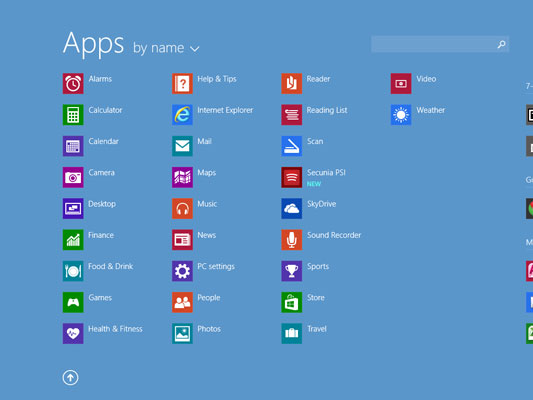Click the 'Video' text label
Image resolution: width=533 pixels, height=400 pixels.
426,79
